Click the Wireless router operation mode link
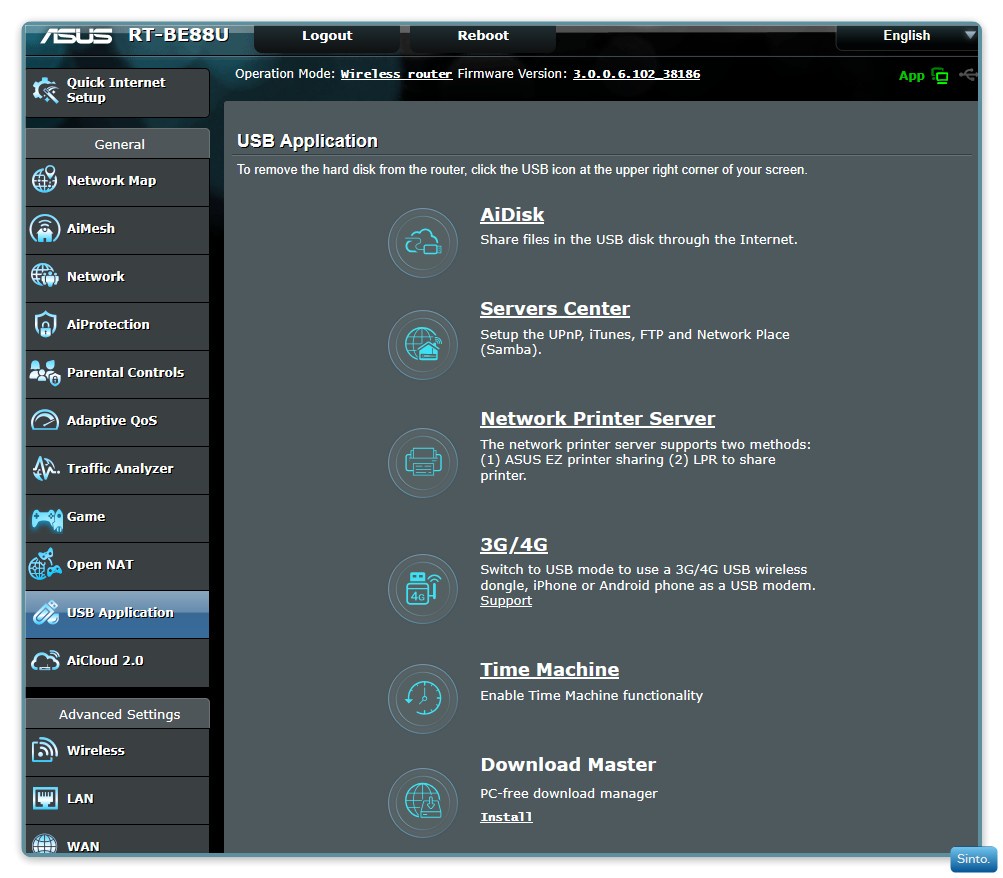Screen dimensions: 1003x878 [x=396, y=74]
